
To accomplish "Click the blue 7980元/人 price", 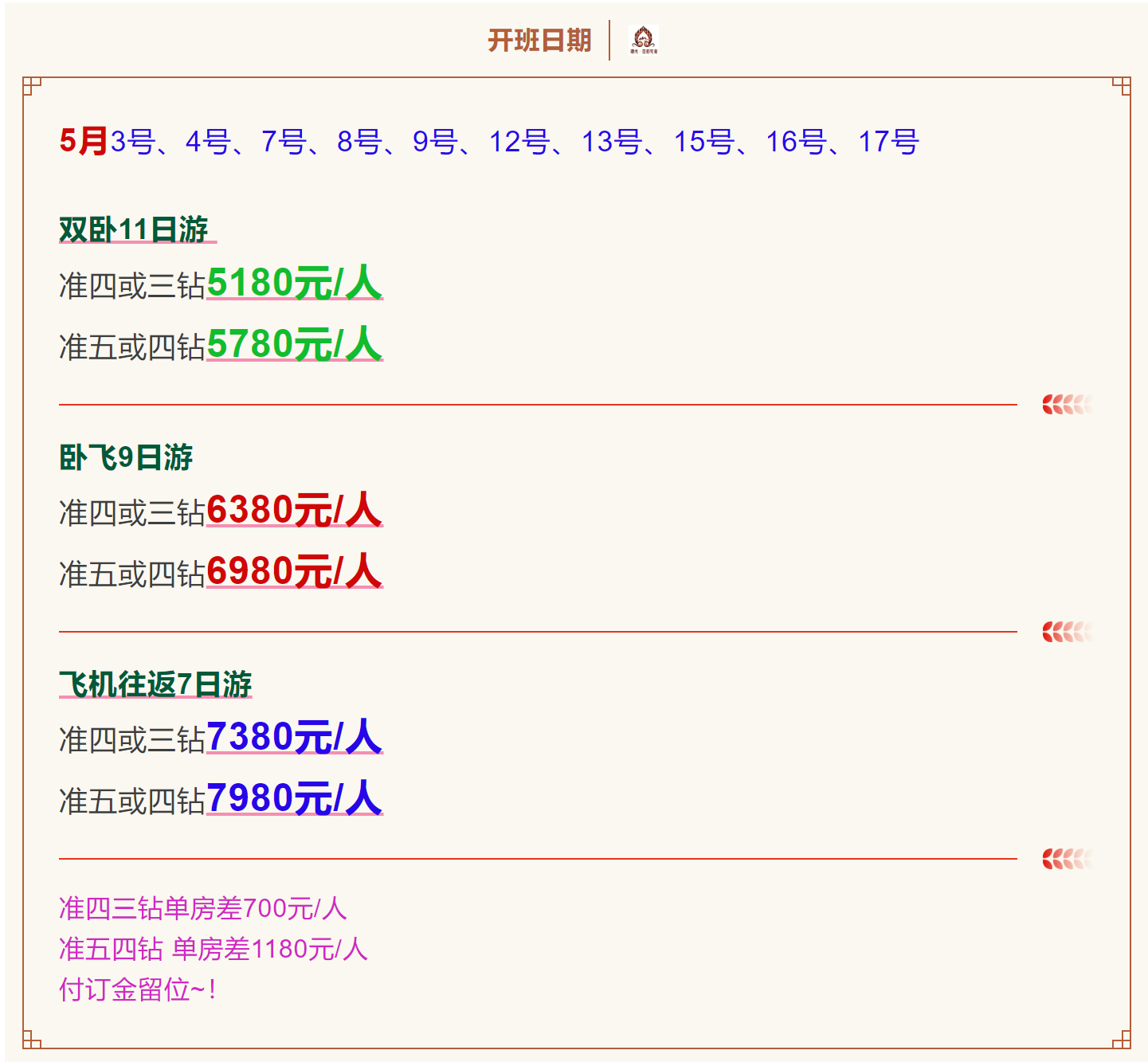I will [295, 798].
